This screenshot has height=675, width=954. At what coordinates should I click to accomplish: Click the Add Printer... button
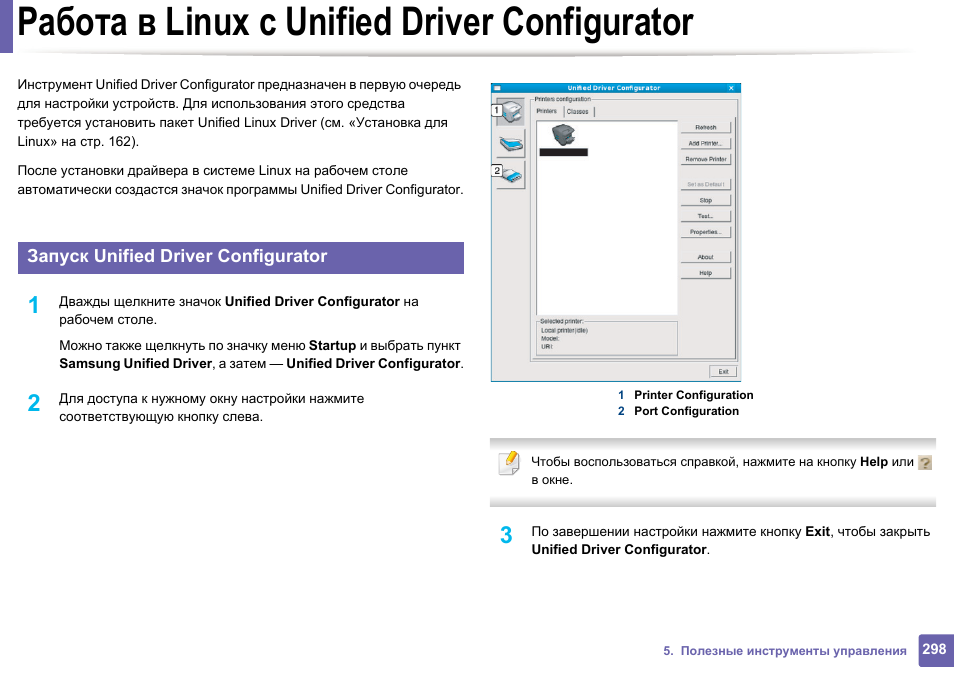click(x=706, y=143)
